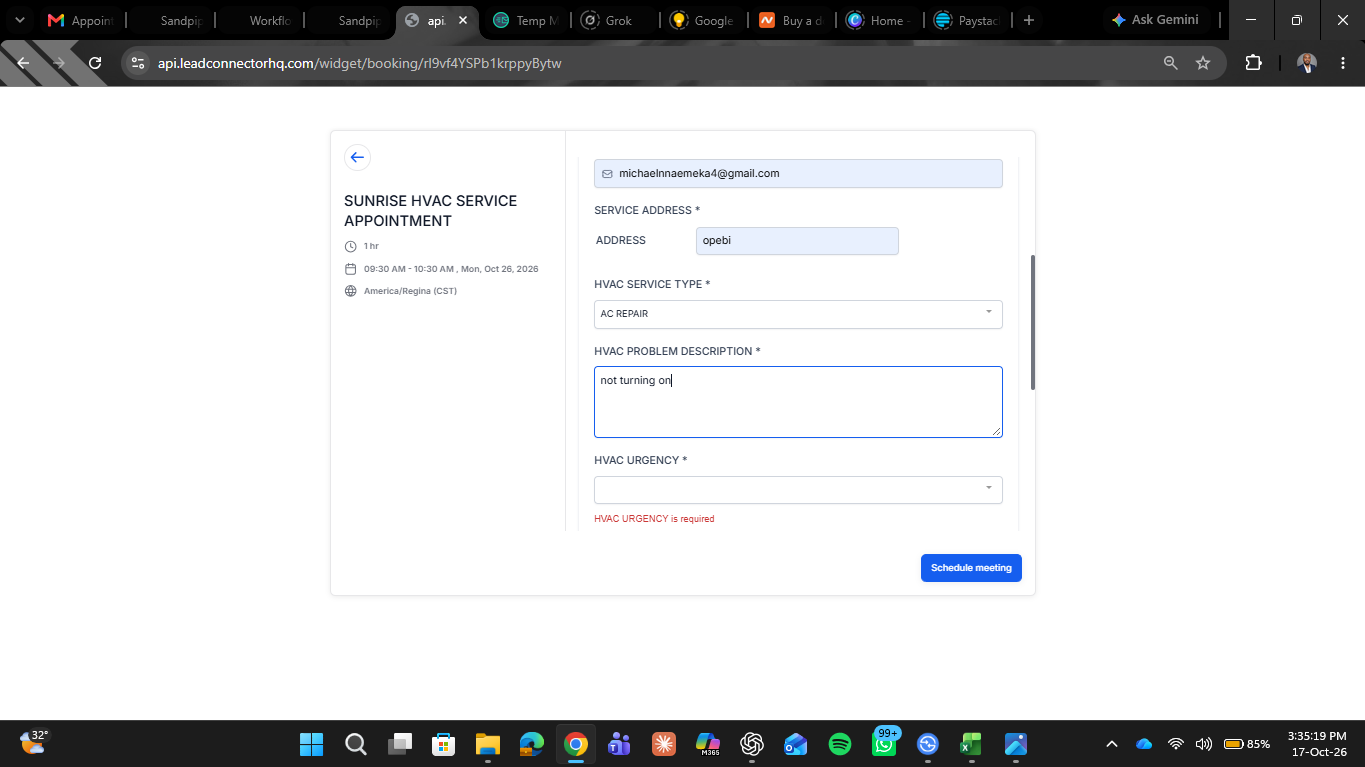Show hidden system tray icons
This screenshot has height=767, width=1365.
1111,744
